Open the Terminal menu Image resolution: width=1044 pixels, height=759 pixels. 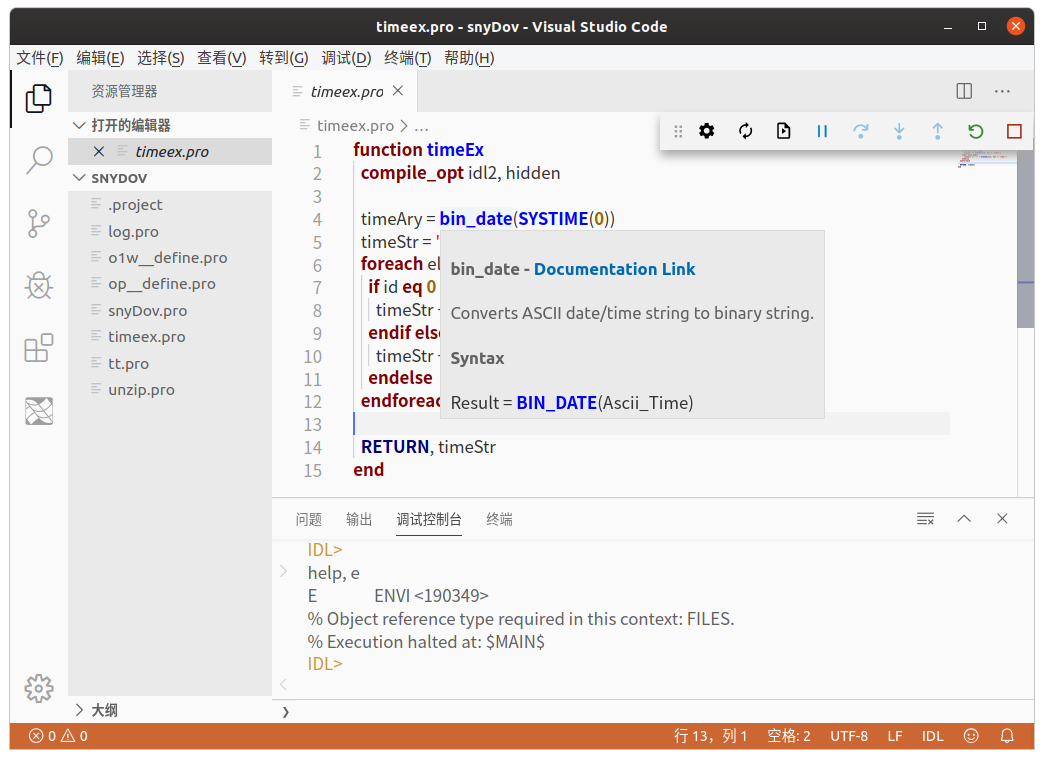click(407, 59)
